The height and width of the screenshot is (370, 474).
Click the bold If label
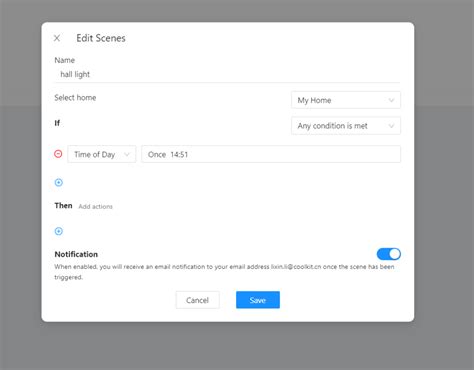57,123
